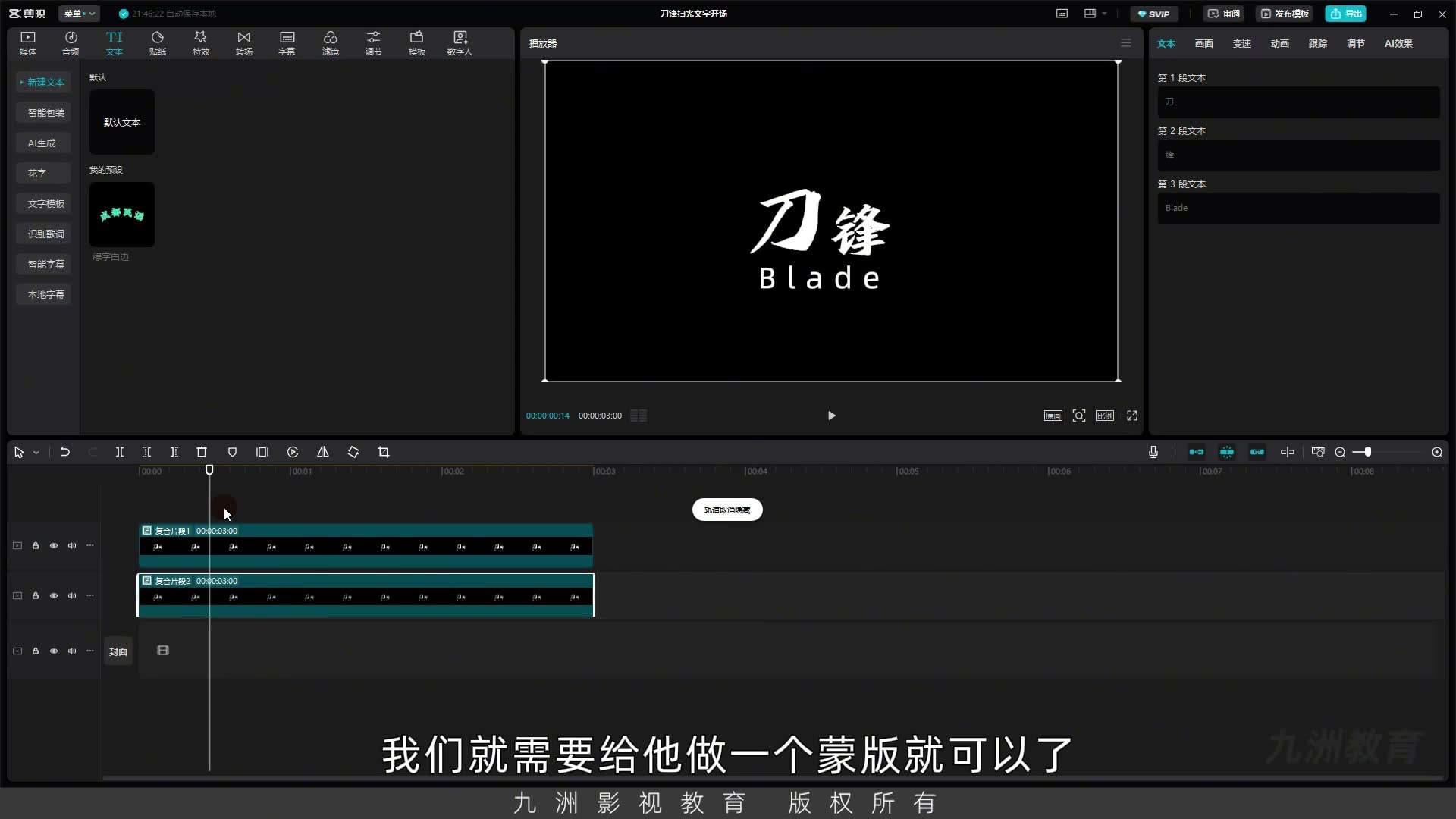Click the trim-right split tool
The image size is (1456, 819).
(x=174, y=452)
